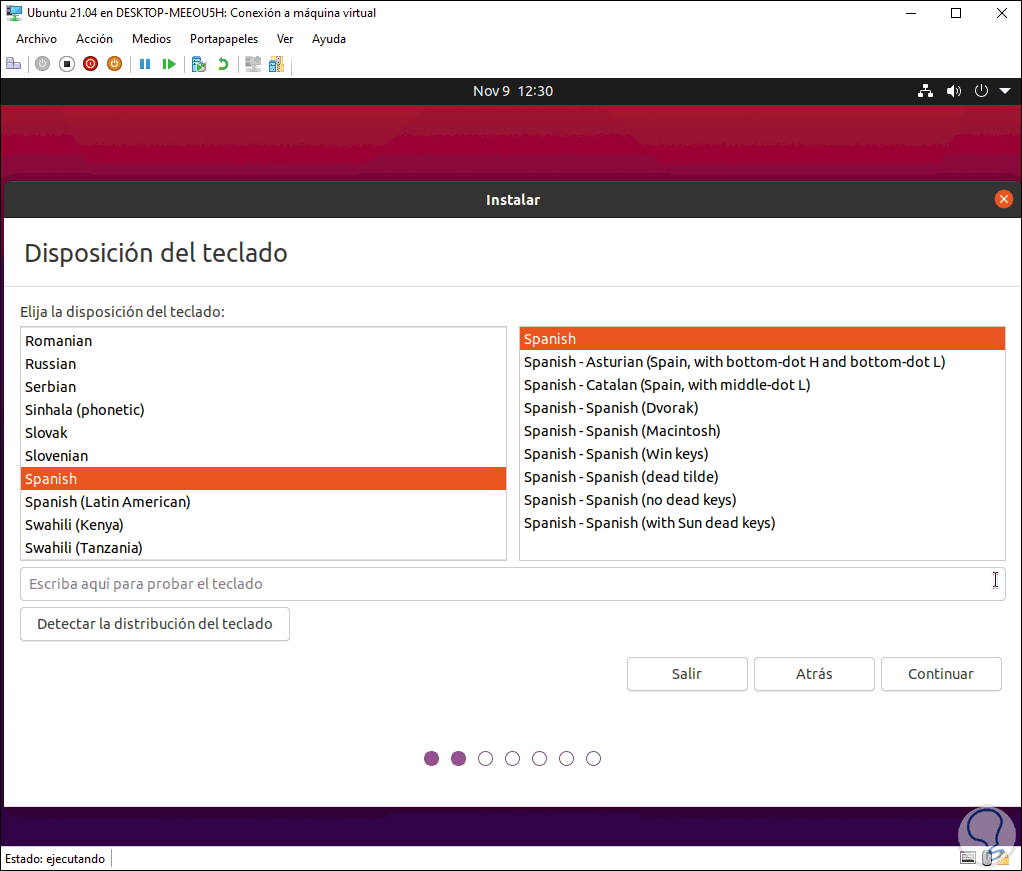Click the Ubuntu volume speaker icon

pyautogui.click(x=954, y=91)
